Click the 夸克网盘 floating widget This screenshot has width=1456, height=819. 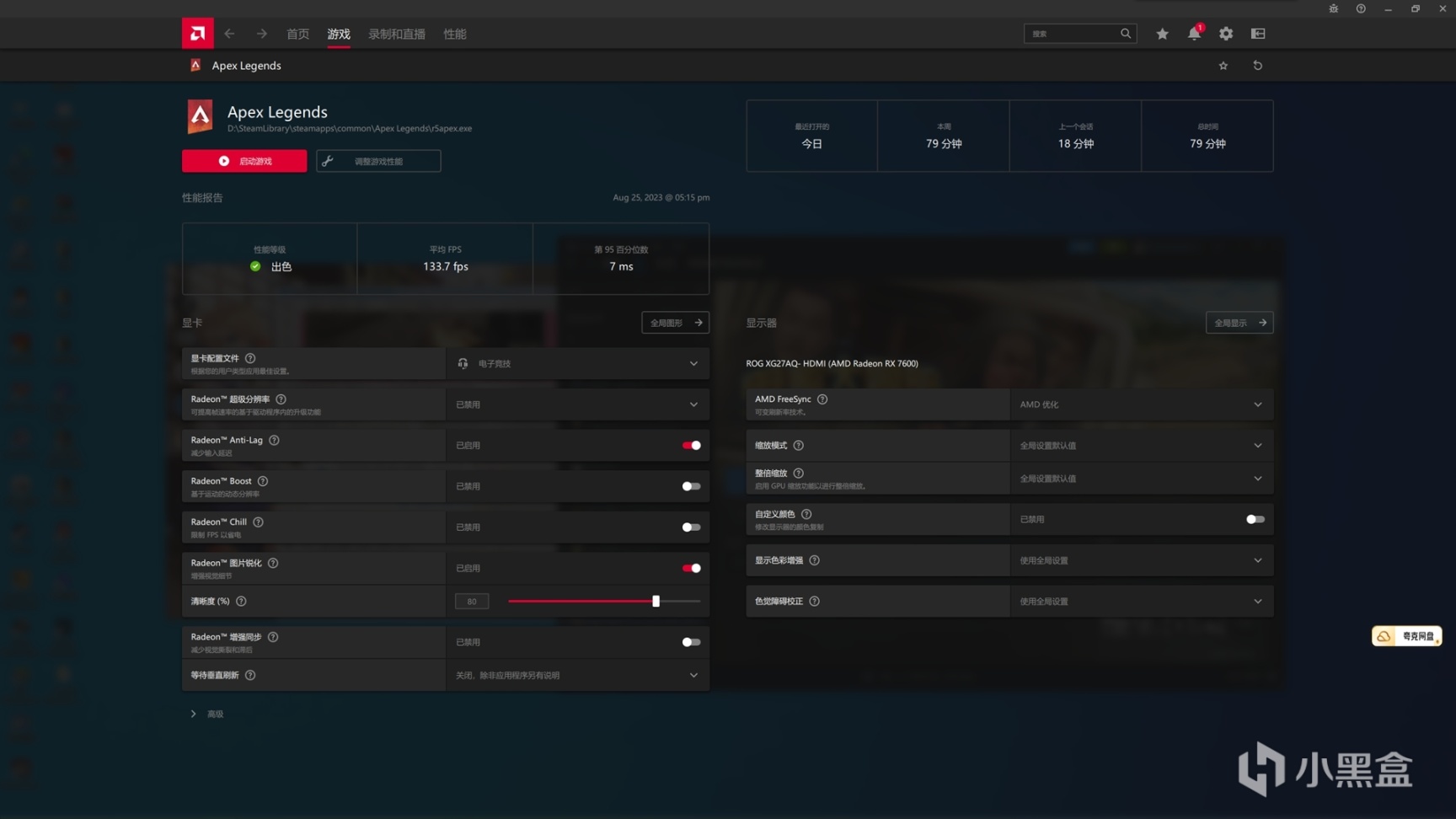[x=1406, y=636]
